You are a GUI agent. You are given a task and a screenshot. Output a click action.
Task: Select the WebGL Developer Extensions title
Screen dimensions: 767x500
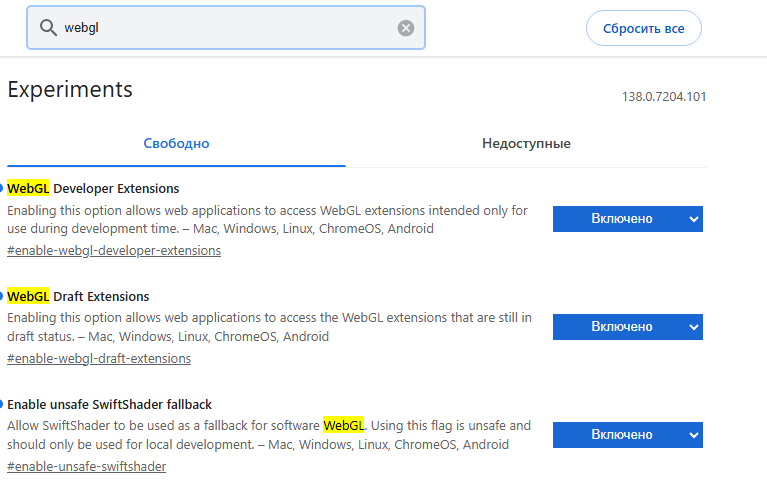pyautogui.click(x=94, y=188)
